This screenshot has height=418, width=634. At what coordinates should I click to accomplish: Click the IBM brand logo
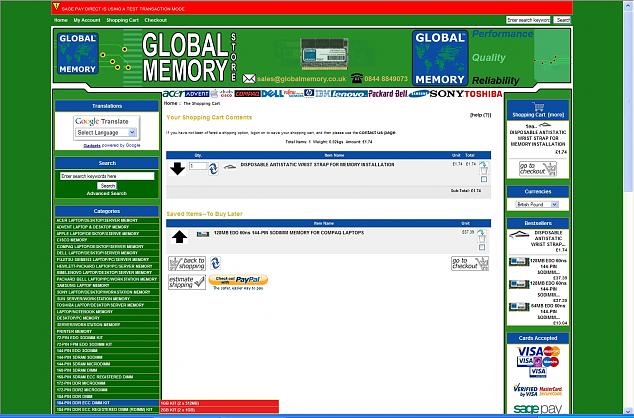323,94
